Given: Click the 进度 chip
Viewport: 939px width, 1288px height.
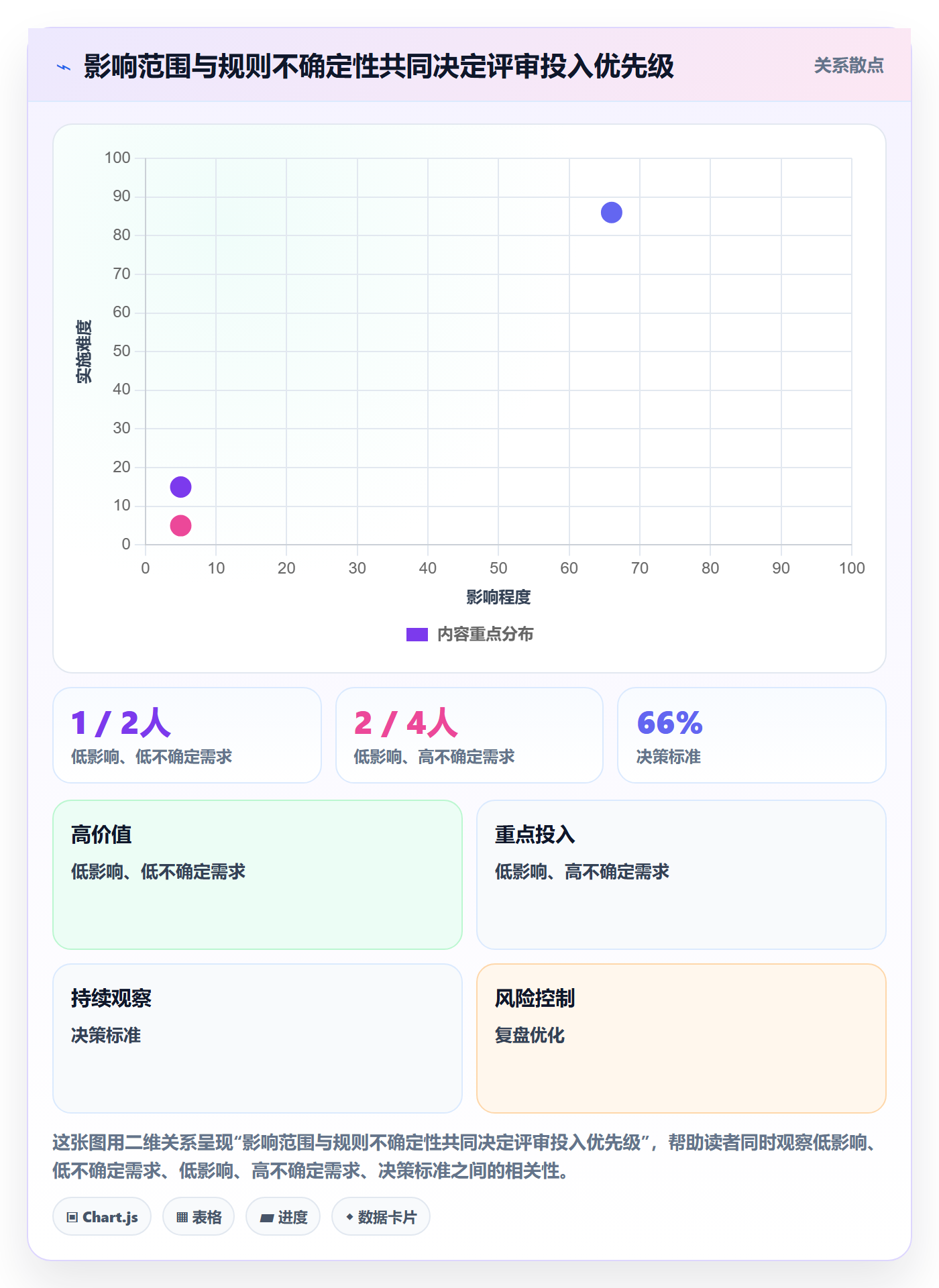Looking at the screenshot, I should click(283, 1217).
